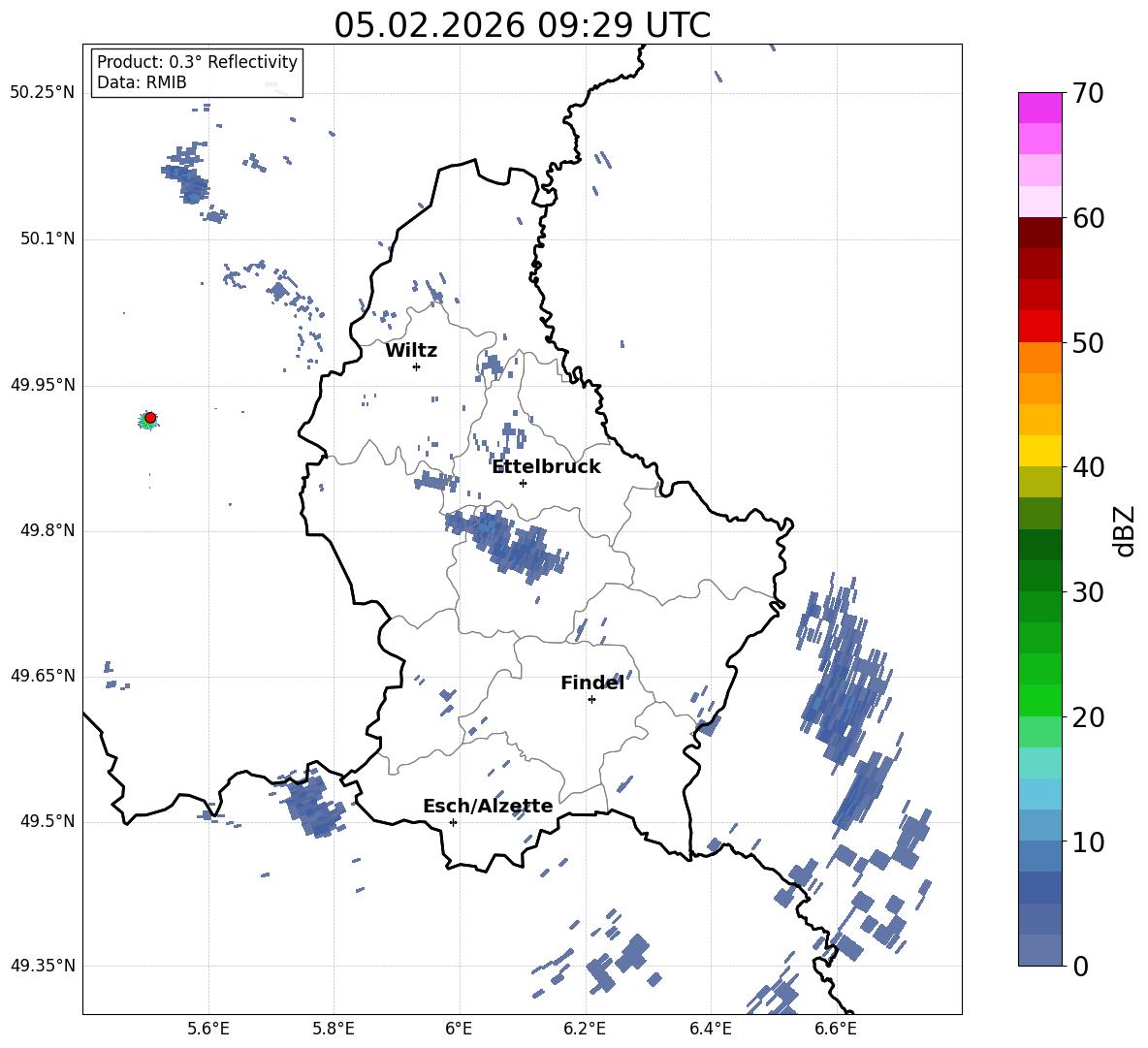1148x1048 pixels.
Task: Click the bright red colorbar segment above 50
Action: pos(1039,327)
